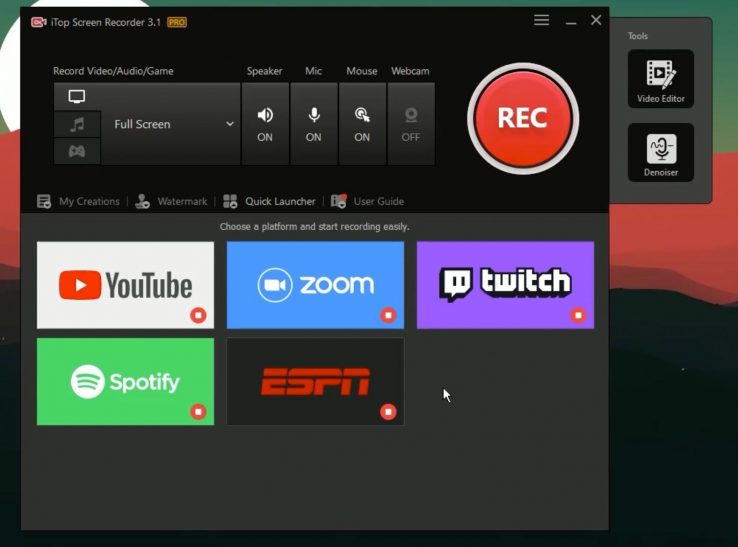738x547 pixels.
Task: Launch the YouTube platform tile
Action: (125, 285)
